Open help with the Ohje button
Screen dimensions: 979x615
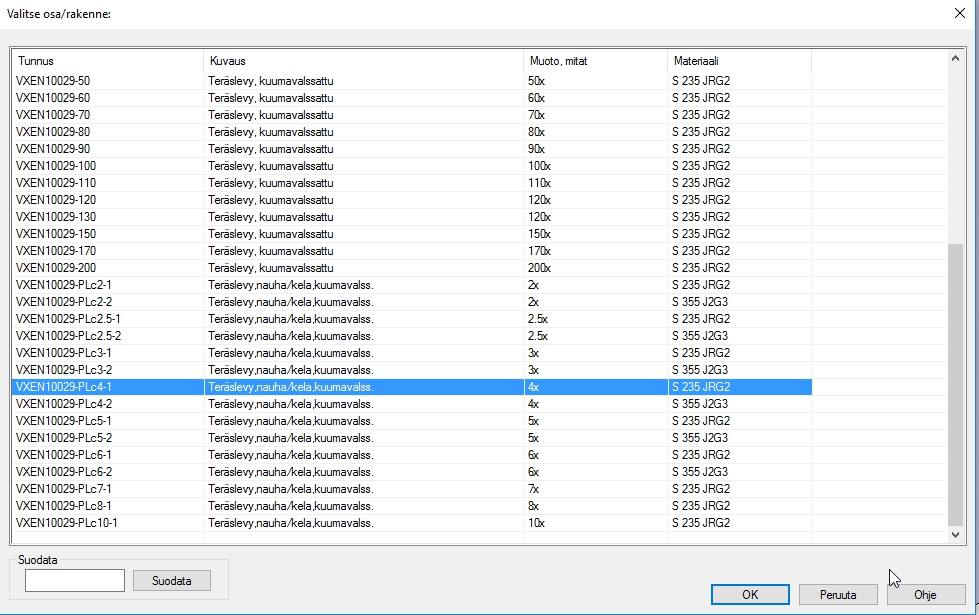925,594
